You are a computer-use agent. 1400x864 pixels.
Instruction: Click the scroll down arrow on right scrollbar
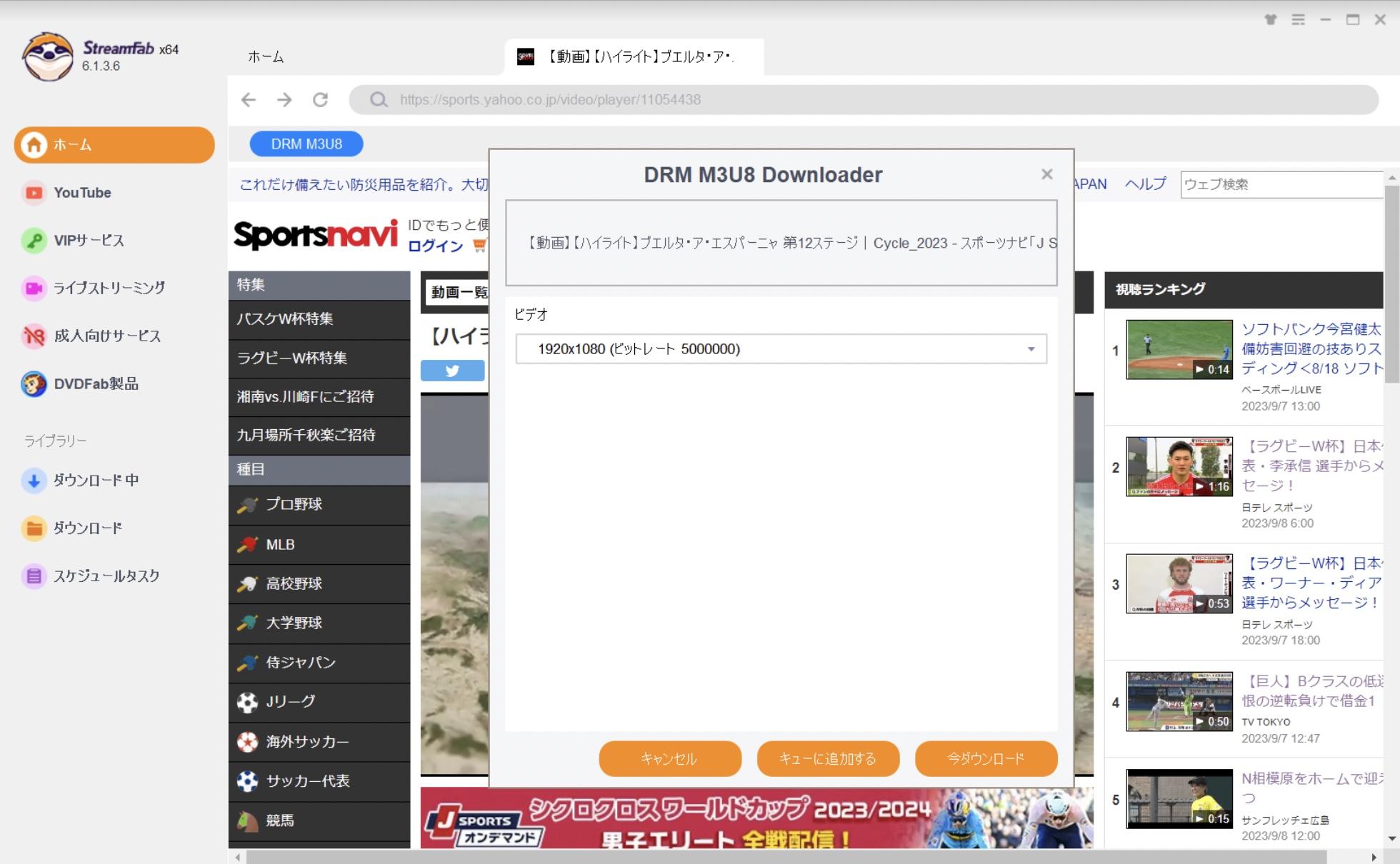(x=1391, y=839)
